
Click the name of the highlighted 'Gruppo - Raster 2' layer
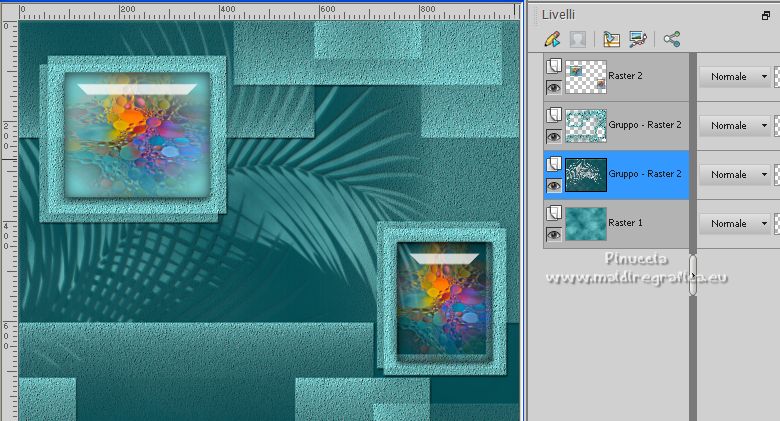pyautogui.click(x=645, y=174)
